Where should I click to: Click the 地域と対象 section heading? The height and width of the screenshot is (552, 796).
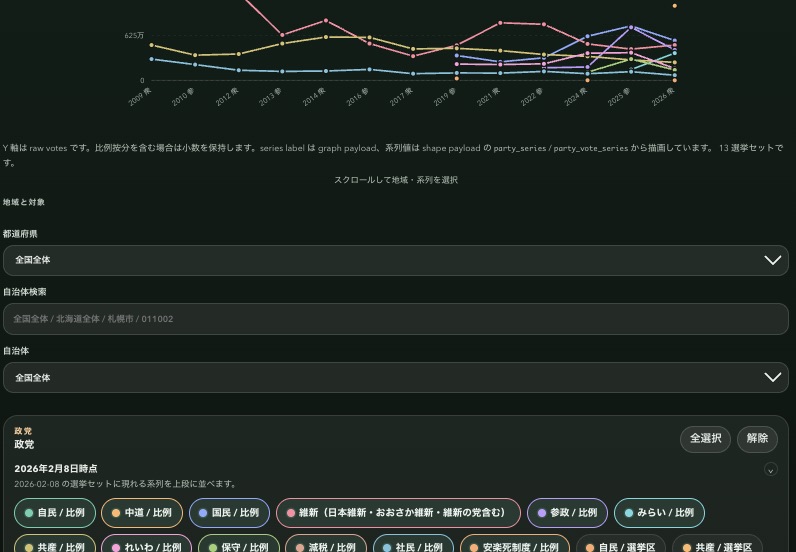pyautogui.click(x=24, y=202)
